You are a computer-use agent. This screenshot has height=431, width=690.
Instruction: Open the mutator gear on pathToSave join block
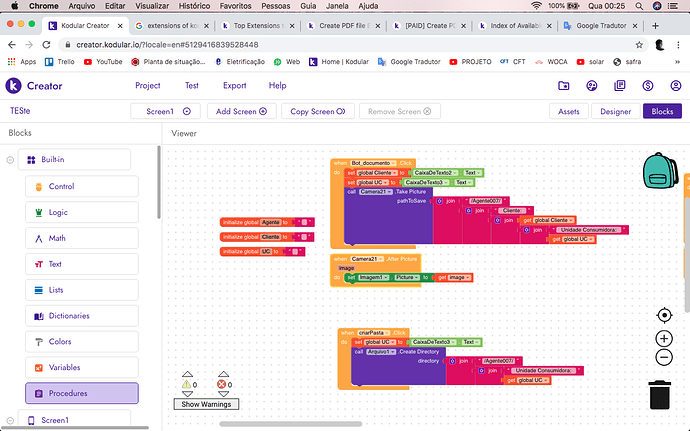[439, 201]
